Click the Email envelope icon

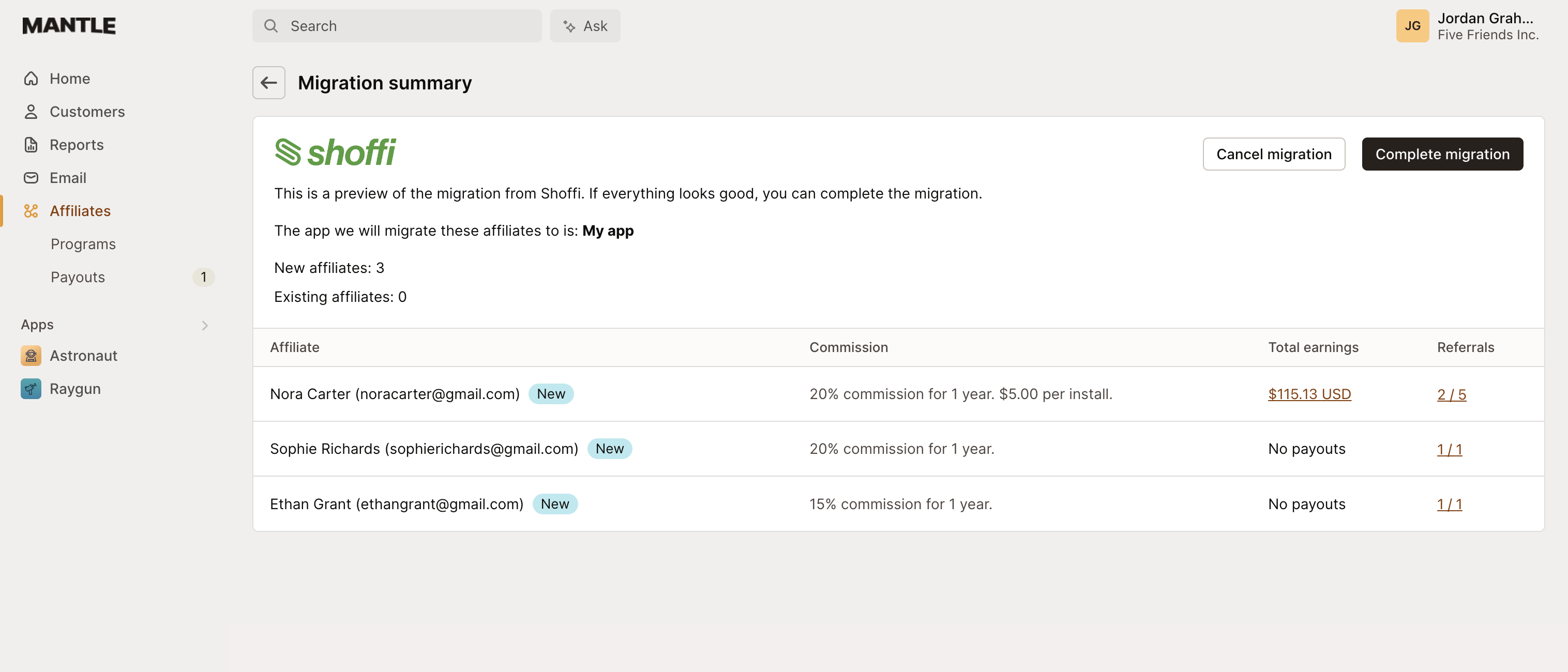point(31,178)
